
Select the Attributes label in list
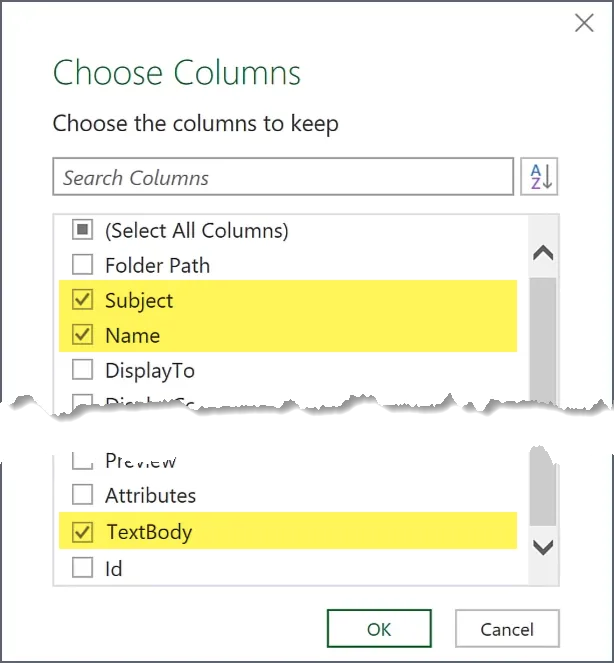tap(150, 495)
